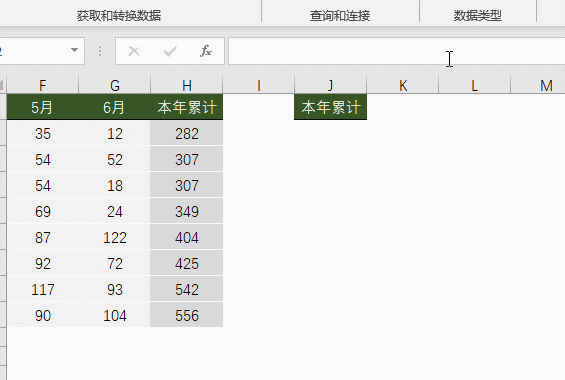Select column M header
Image resolution: width=565 pixels, height=380 pixels.
[538, 86]
